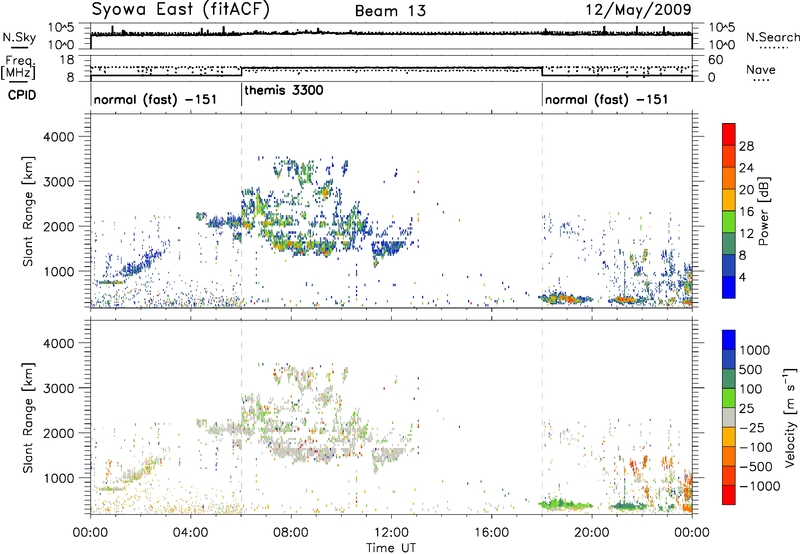The image size is (800, 554).
Task: Click the '20:00' time tick label
Action: [592, 533]
